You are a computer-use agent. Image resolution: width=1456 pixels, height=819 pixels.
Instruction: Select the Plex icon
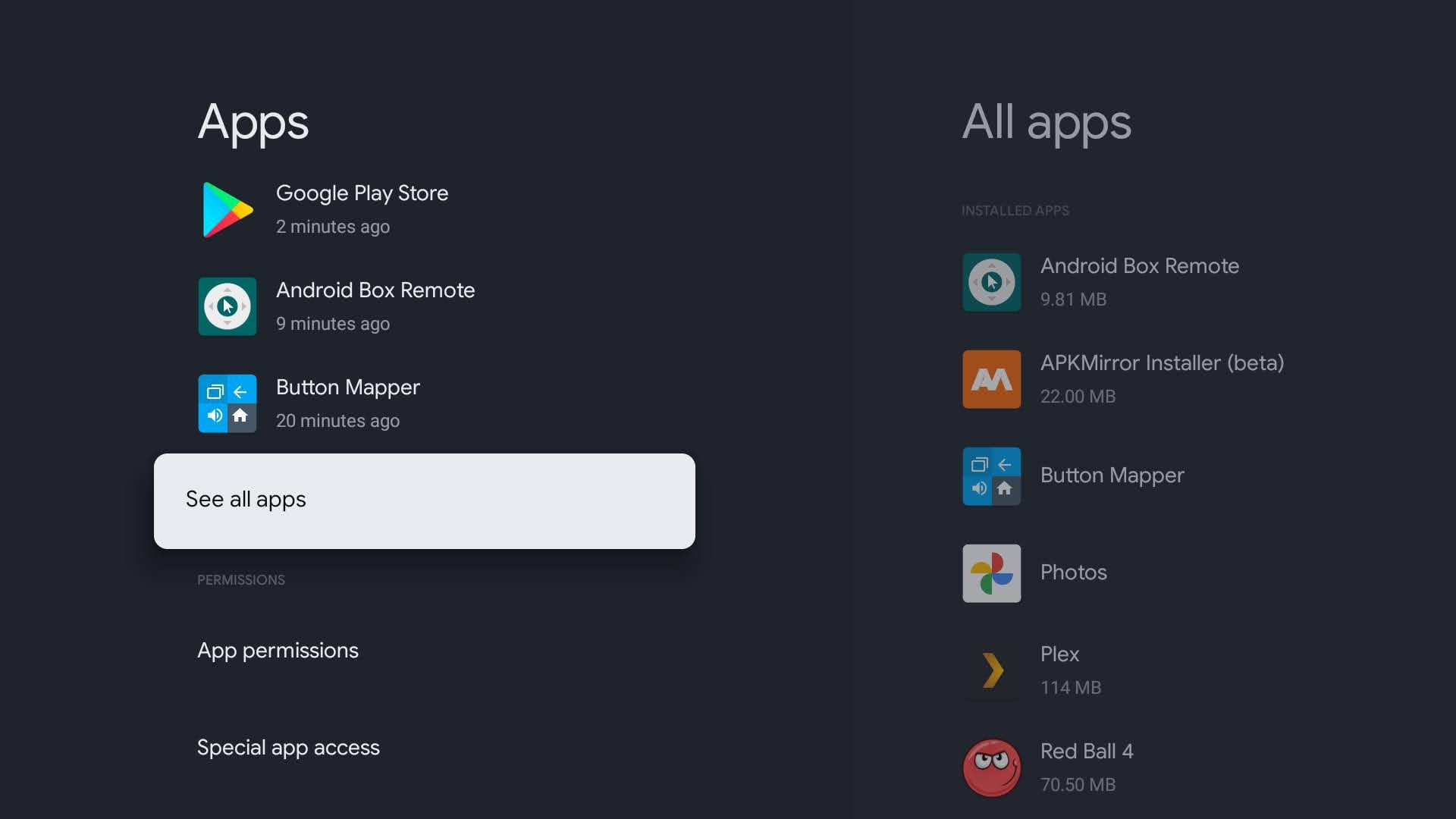tap(991, 670)
